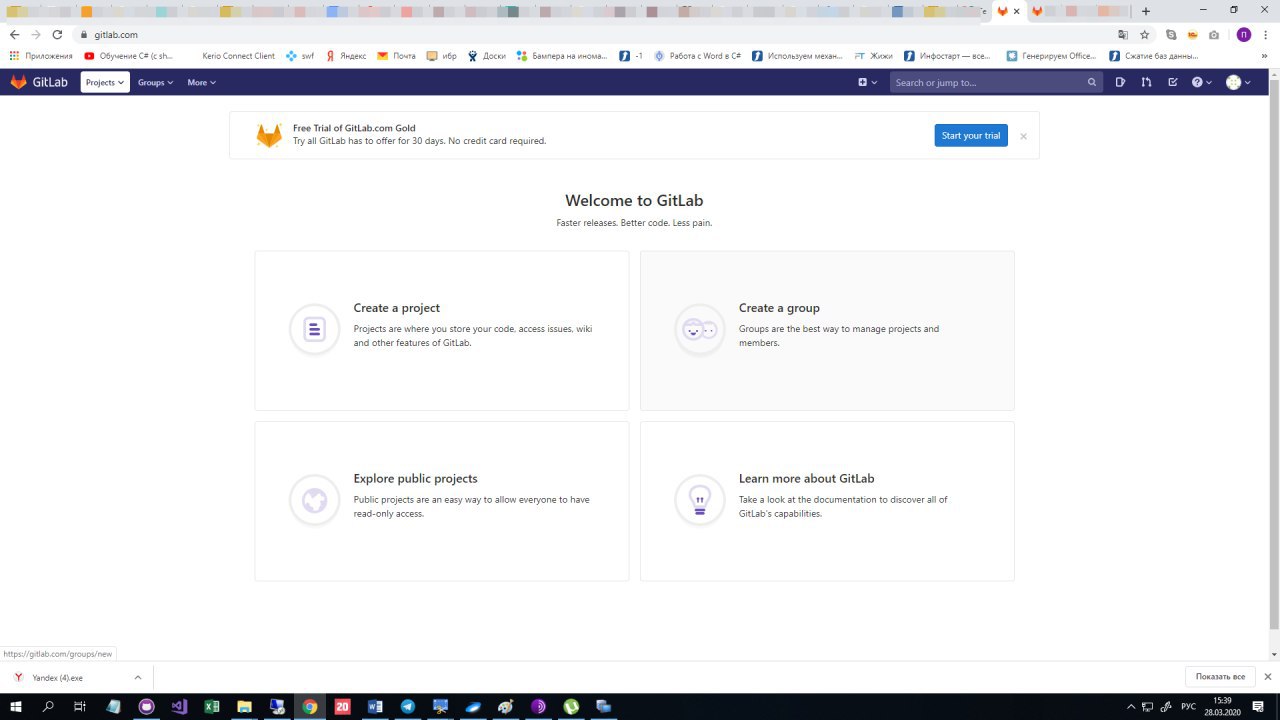Click the lightbulb icon for documentation
The height and width of the screenshot is (720, 1280).
(x=699, y=500)
